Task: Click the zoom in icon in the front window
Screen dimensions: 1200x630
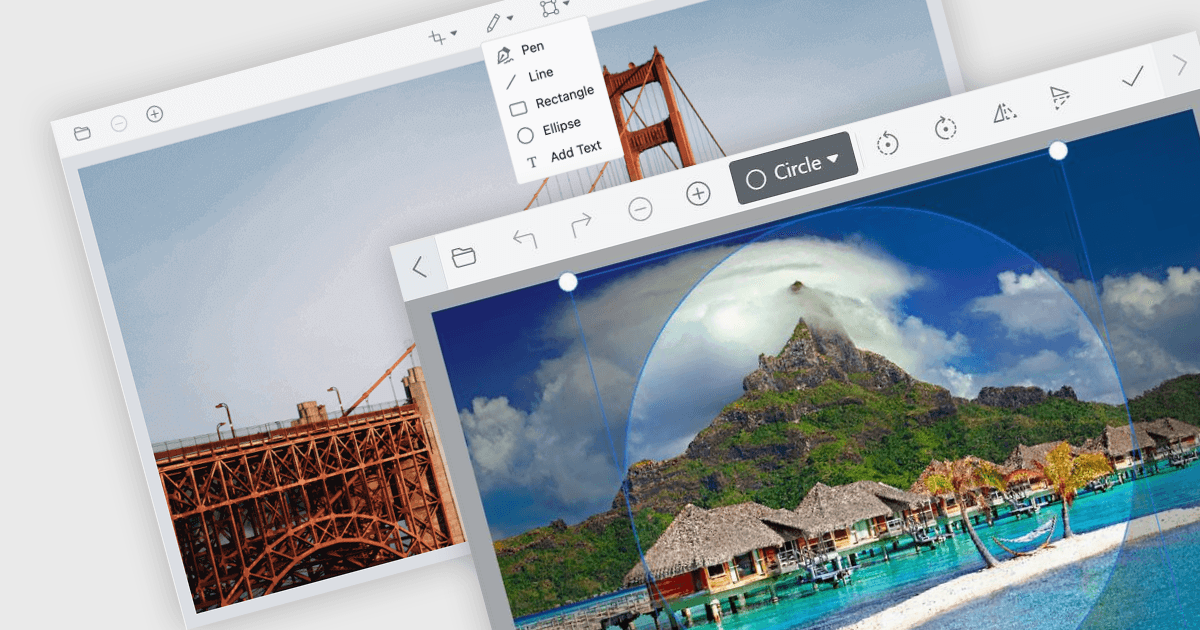Action: pos(698,193)
